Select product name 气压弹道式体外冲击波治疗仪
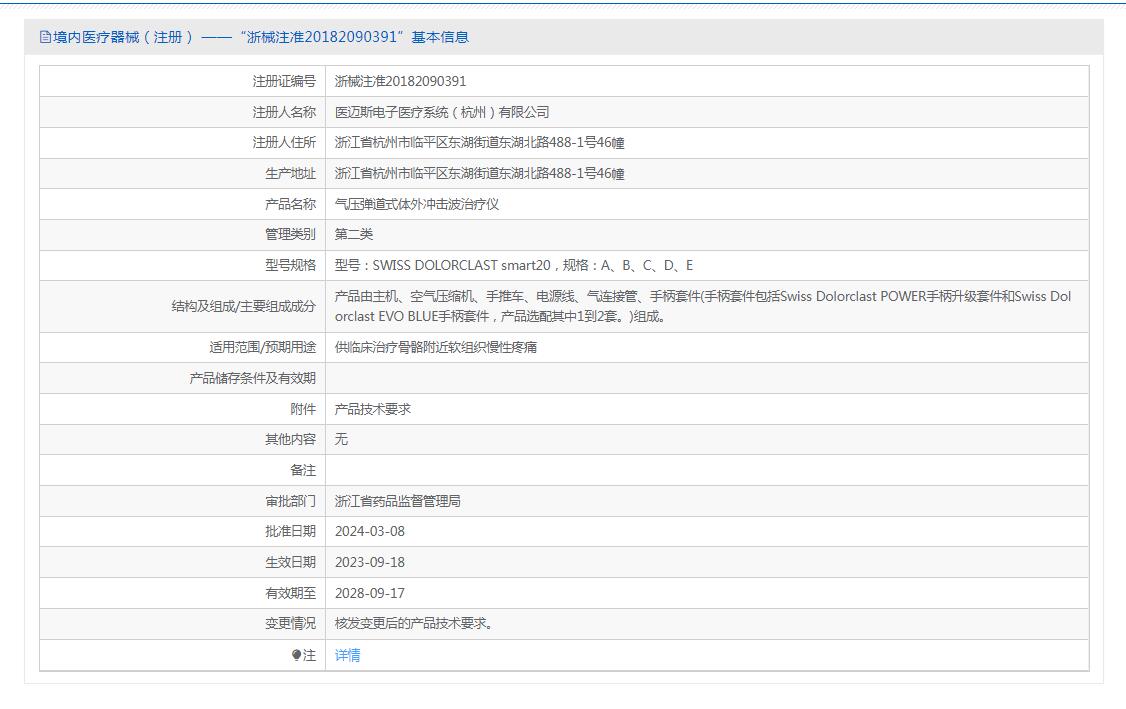Image resolution: width=1126 pixels, height=709 pixels. pyautogui.click(x=416, y=204)
